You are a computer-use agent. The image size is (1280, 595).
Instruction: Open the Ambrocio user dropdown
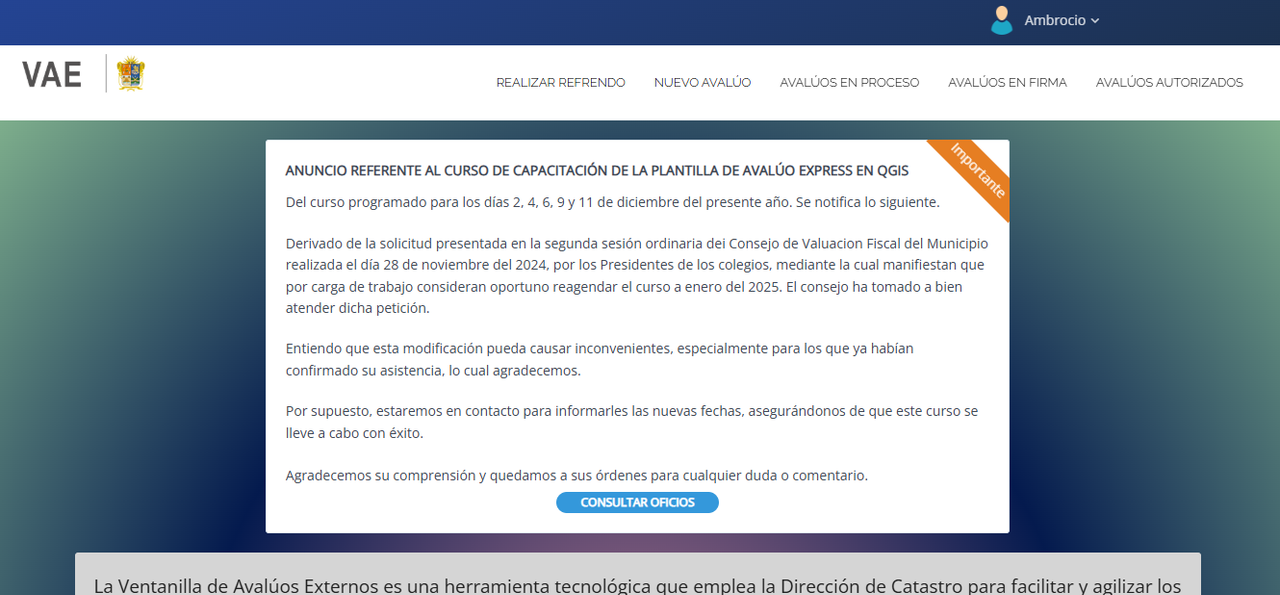(x=1061, y=20)
